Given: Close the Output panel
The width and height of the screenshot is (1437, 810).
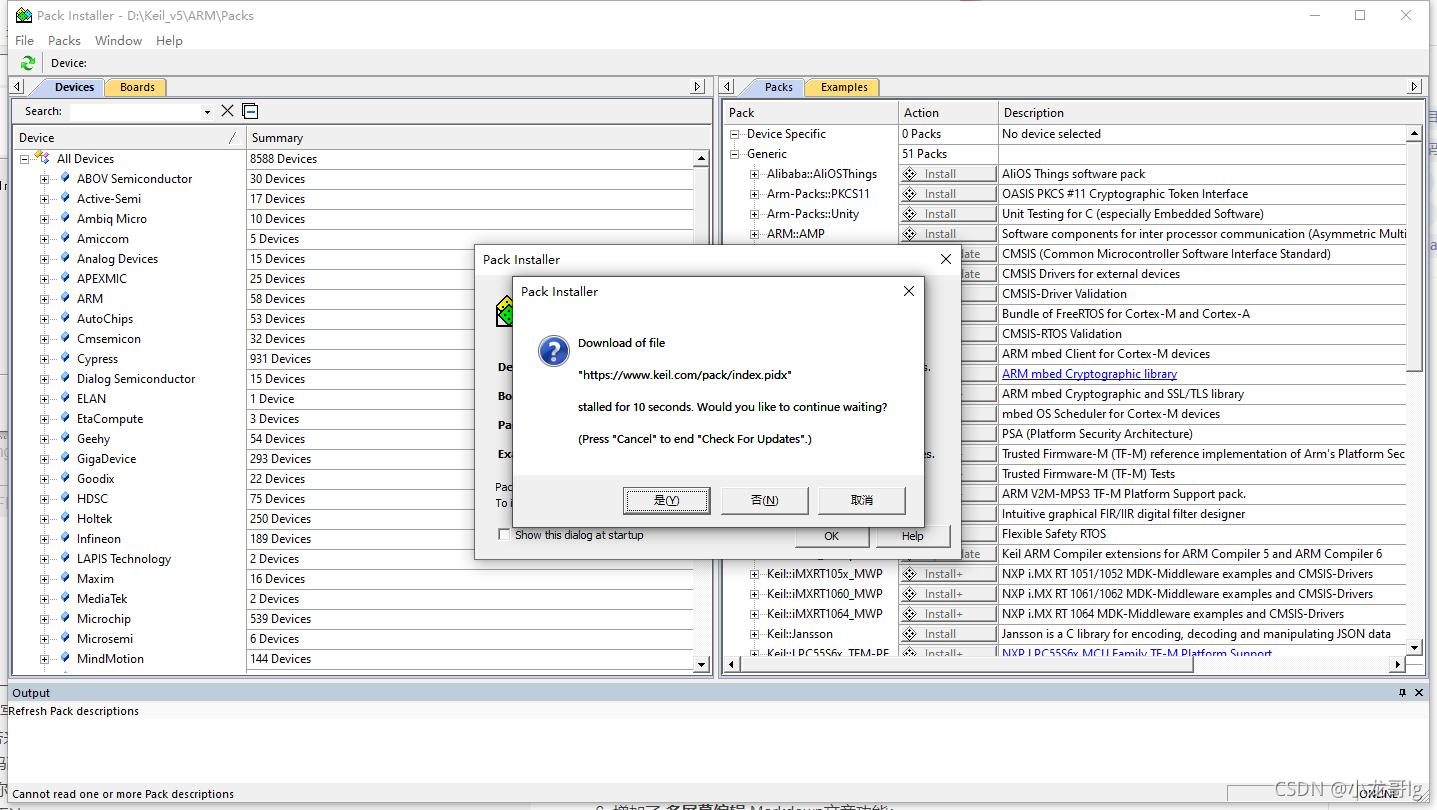Looking at the screenshot, I should point(1419,692).
